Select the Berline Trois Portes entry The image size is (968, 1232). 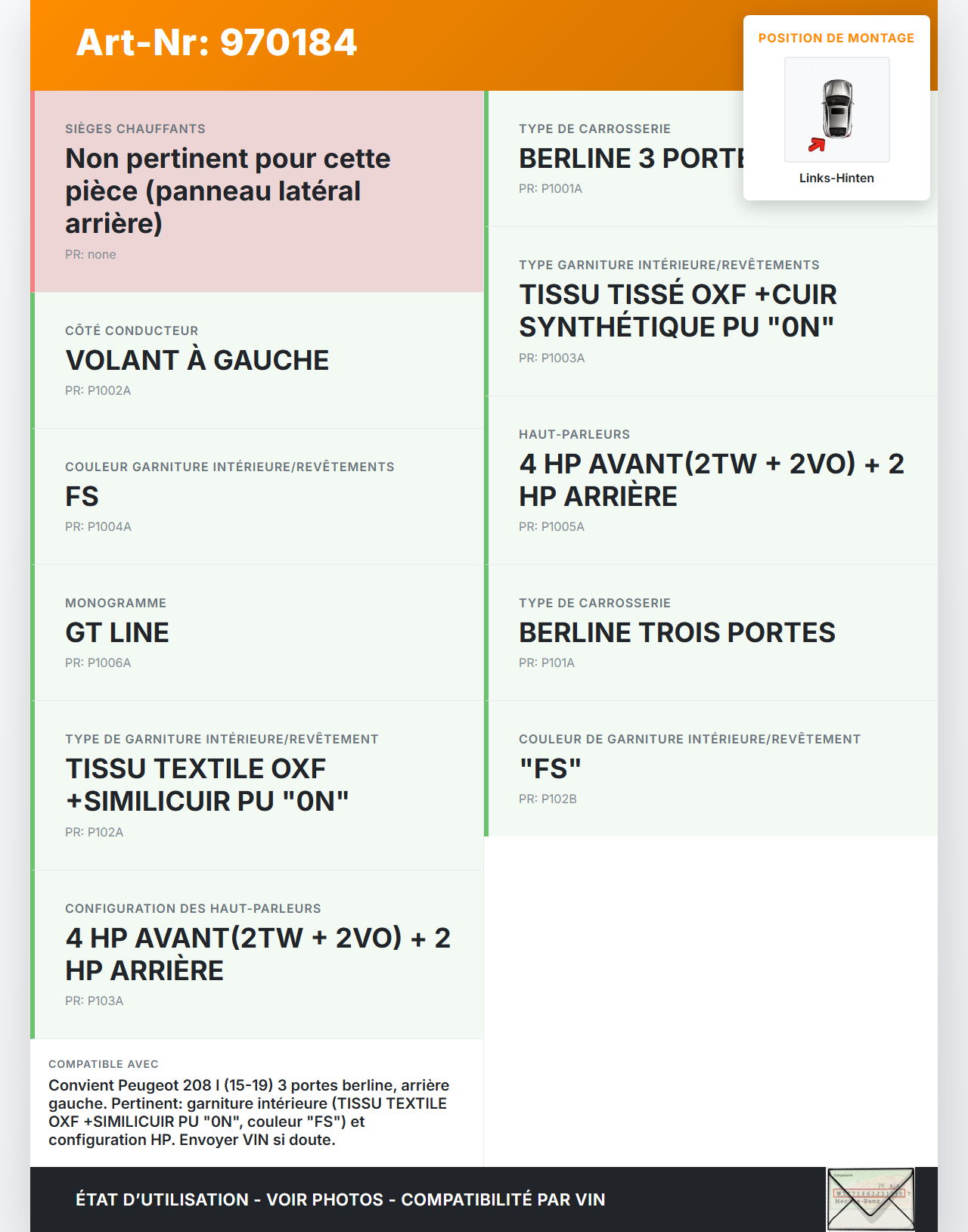coord(677,633)
